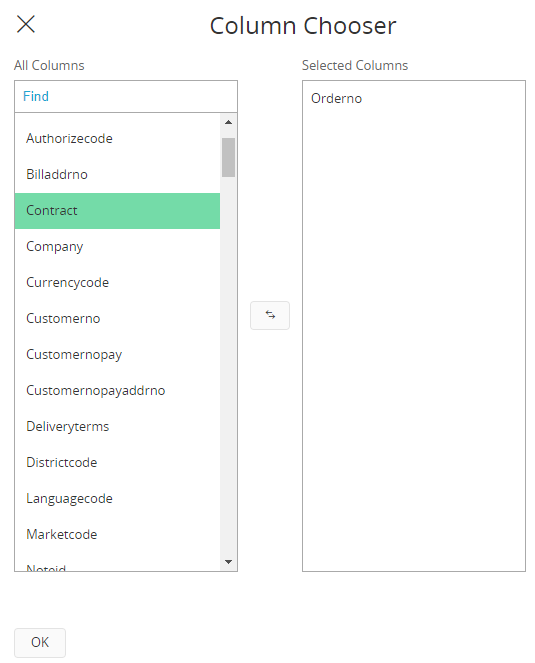Choose Company from the column list
The image size is (535, 663).
point(117,247)
